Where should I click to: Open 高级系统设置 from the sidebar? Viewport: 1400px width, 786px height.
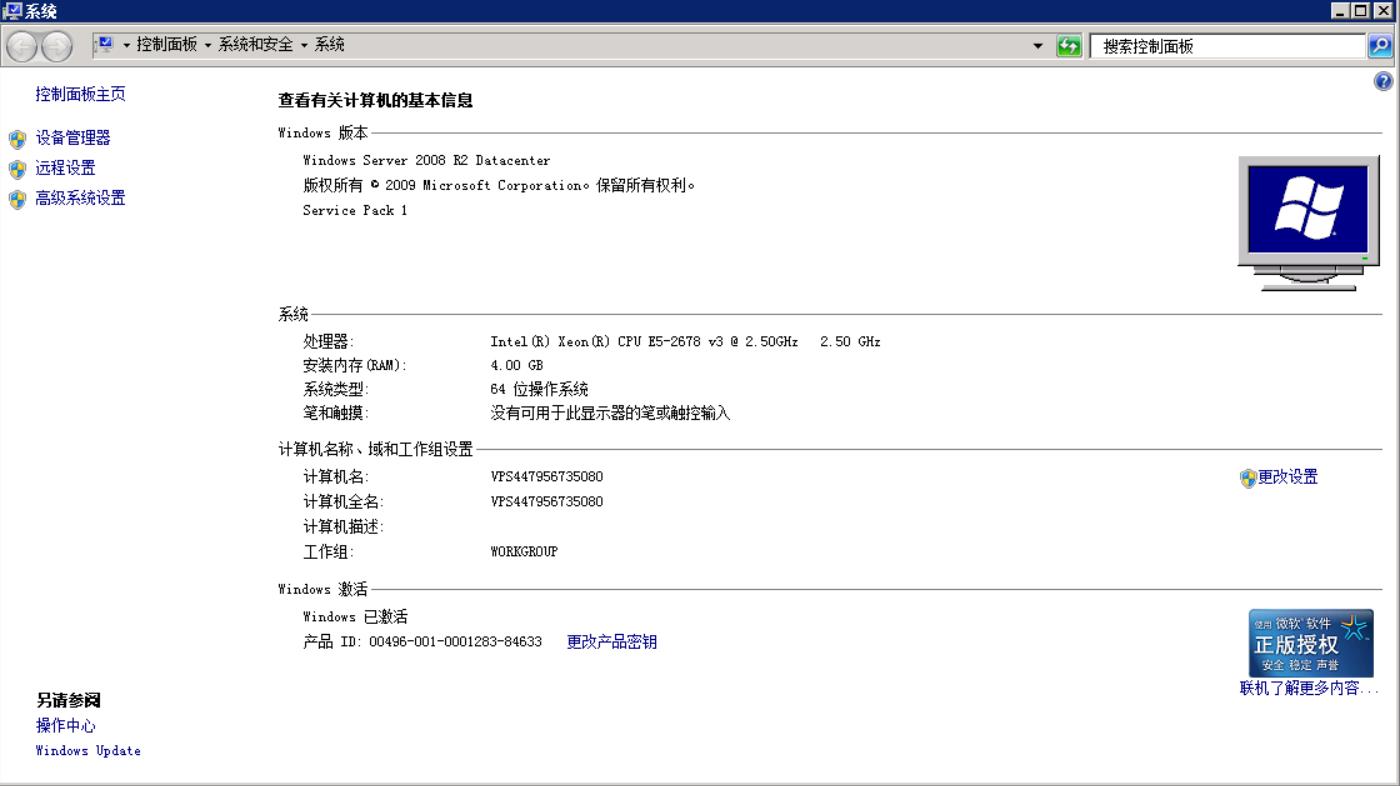(81, 198)
